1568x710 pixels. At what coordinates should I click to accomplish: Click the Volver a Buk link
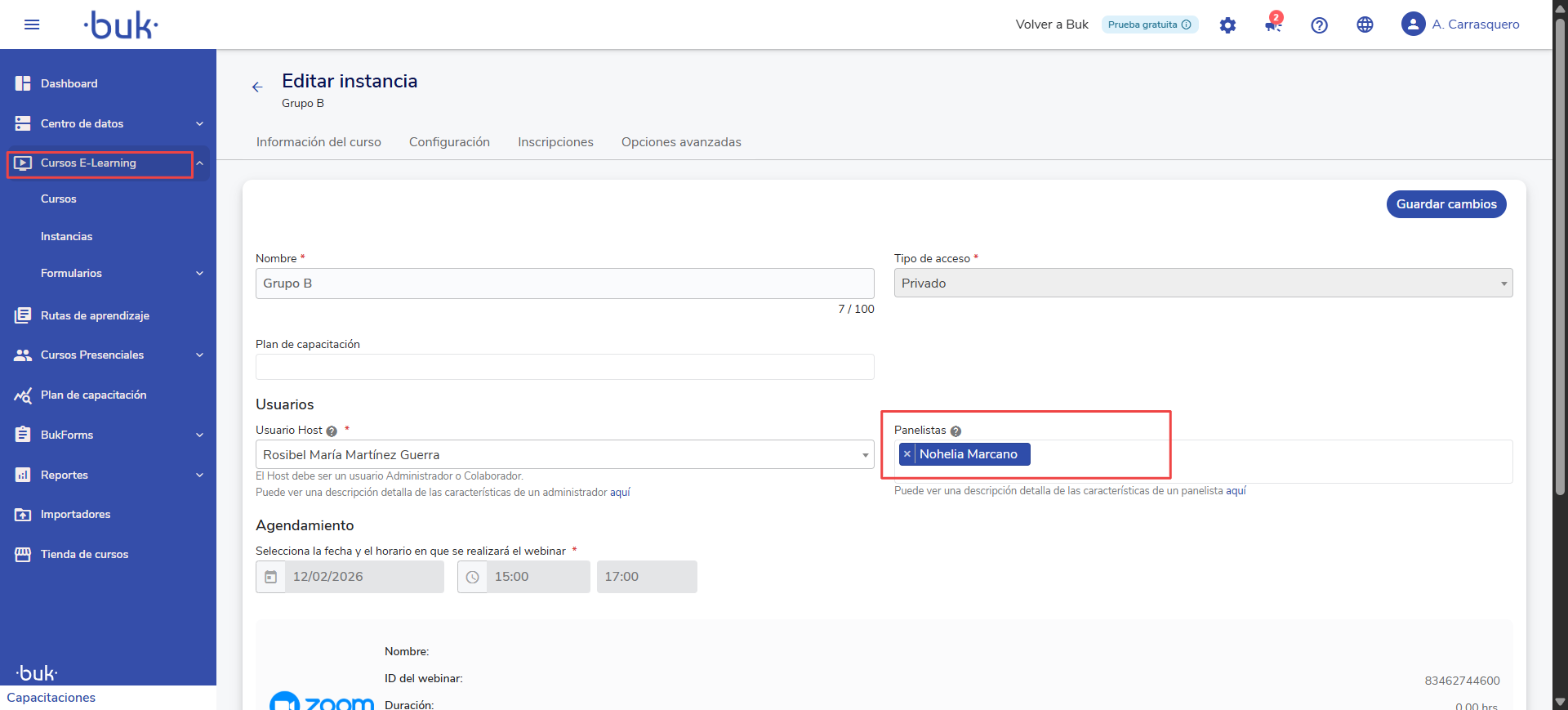tap(1052, 25)
